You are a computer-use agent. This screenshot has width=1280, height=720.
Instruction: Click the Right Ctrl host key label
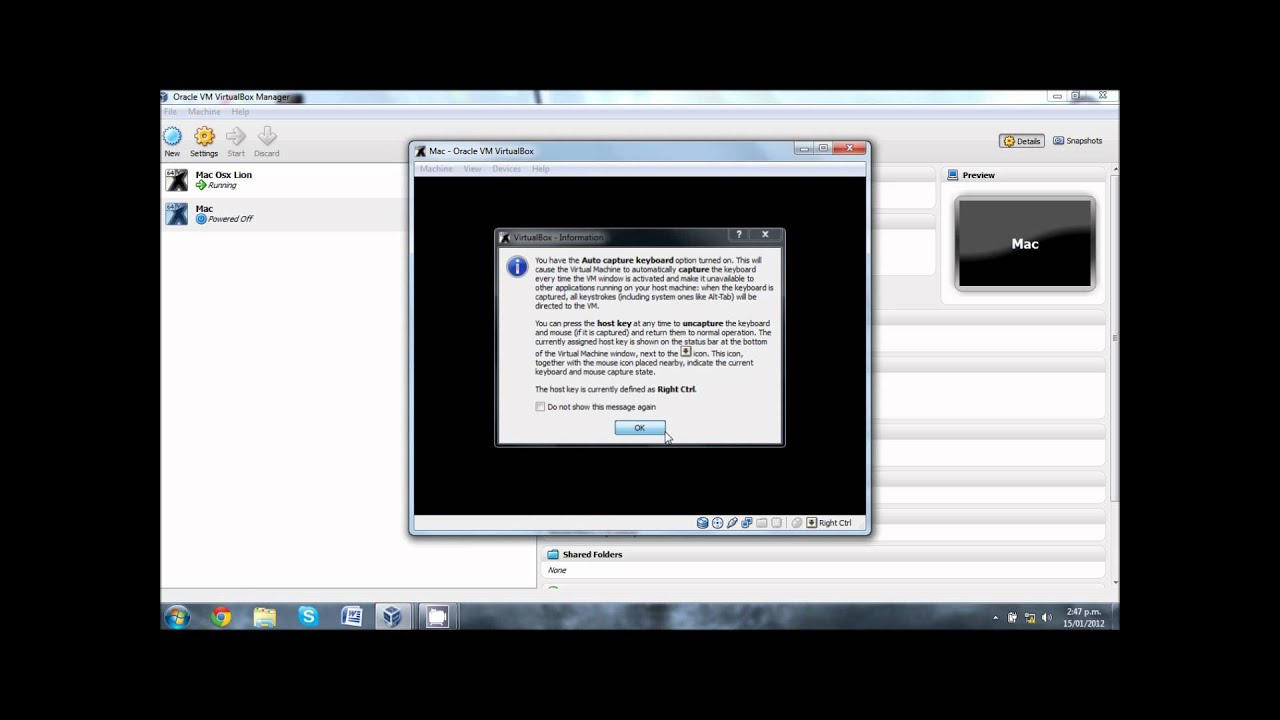(x=835, y=523)
